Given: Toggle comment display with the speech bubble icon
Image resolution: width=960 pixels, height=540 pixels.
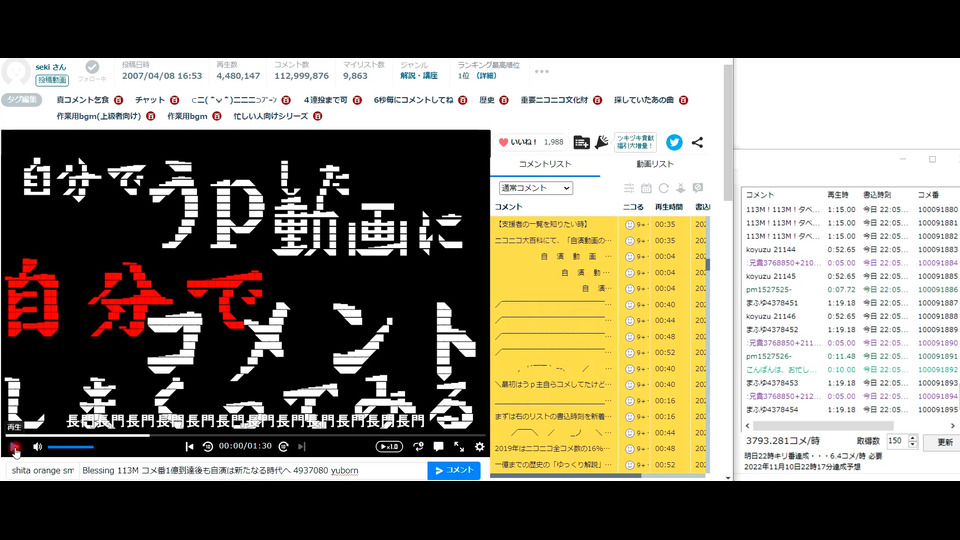Looking at the screenshot, I should [438, 446].
